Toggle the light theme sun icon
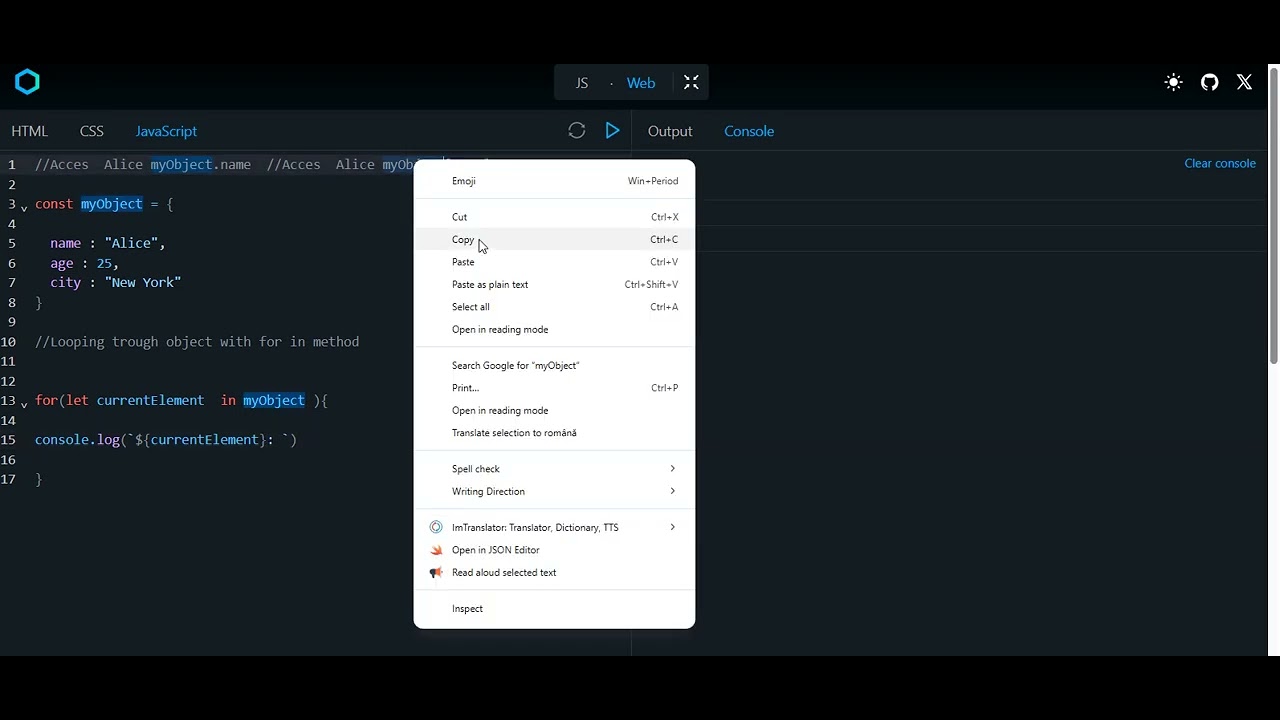This screenshot has height=720, width=1280. pos(1174,83)
